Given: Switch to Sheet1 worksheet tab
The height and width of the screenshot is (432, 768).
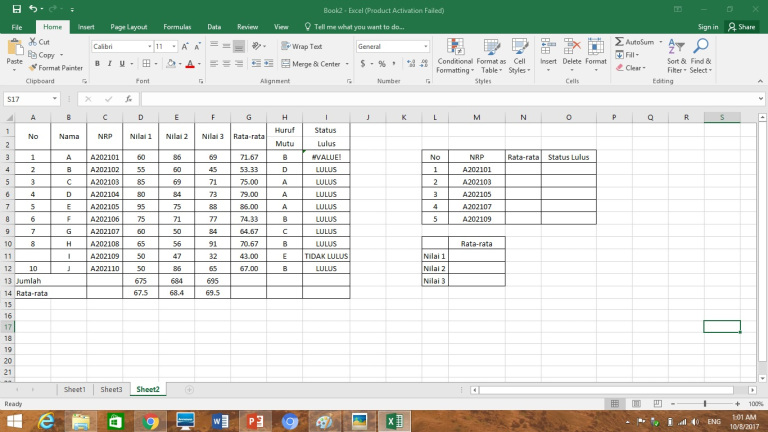Looking at the screenshot, I should tap(75, 389).
